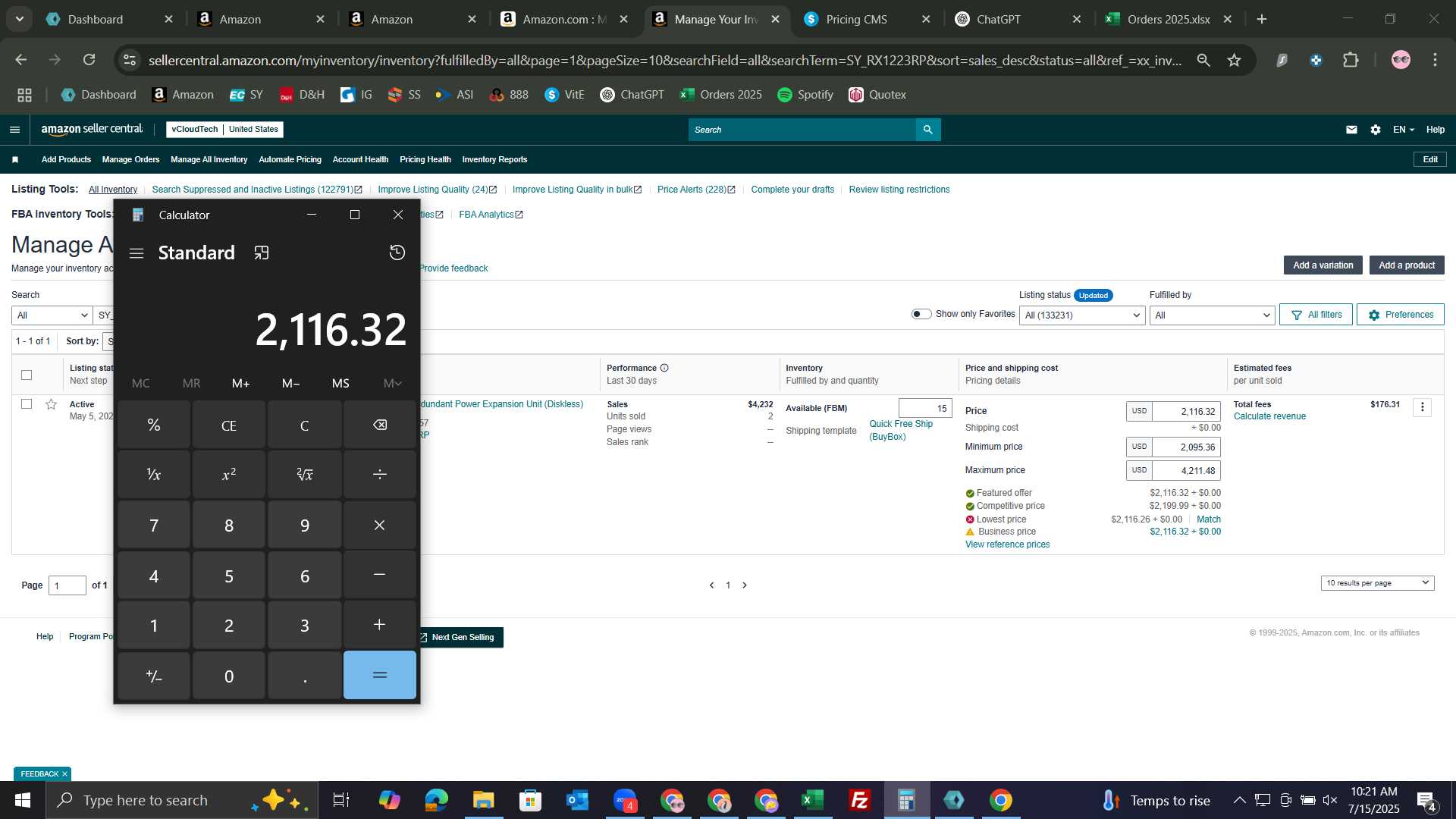Check the select-all listings checkbox

(x=27, y=375)
